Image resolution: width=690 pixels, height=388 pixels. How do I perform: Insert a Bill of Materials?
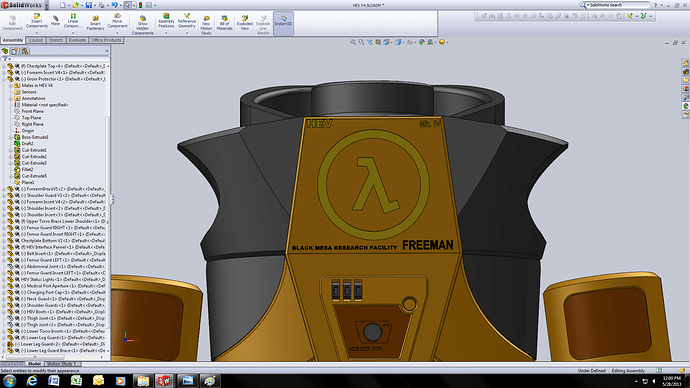tap(224, 23)
